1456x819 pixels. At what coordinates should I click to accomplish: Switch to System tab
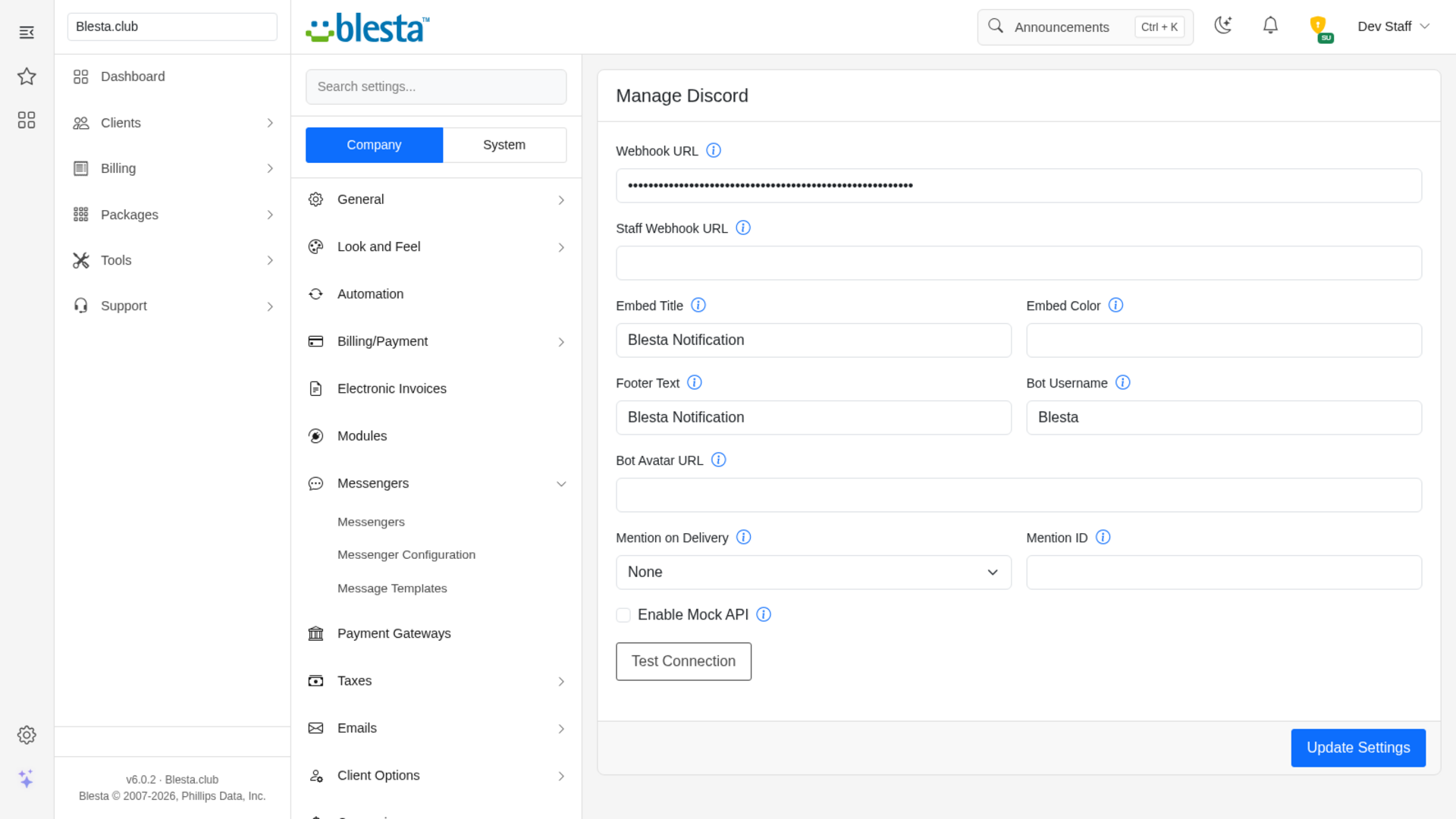[504, 145]
